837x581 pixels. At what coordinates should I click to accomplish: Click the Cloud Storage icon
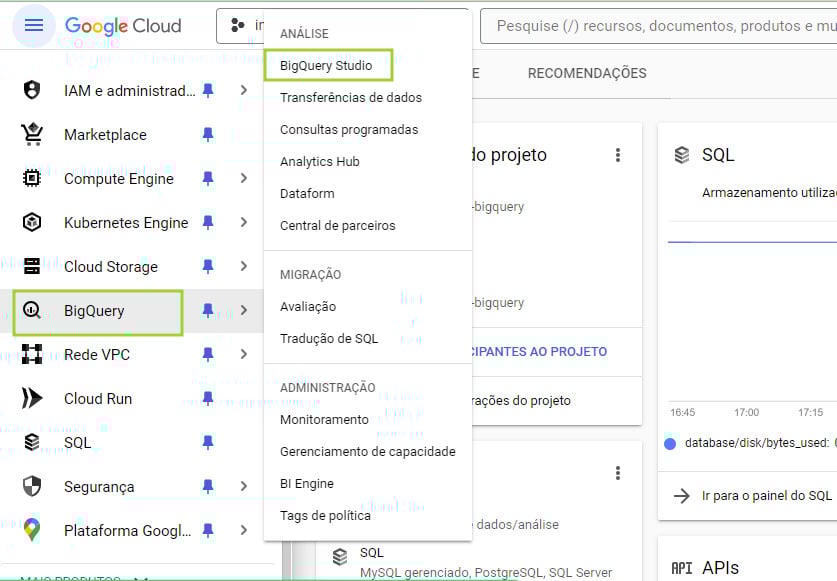[x=32, y=266]
